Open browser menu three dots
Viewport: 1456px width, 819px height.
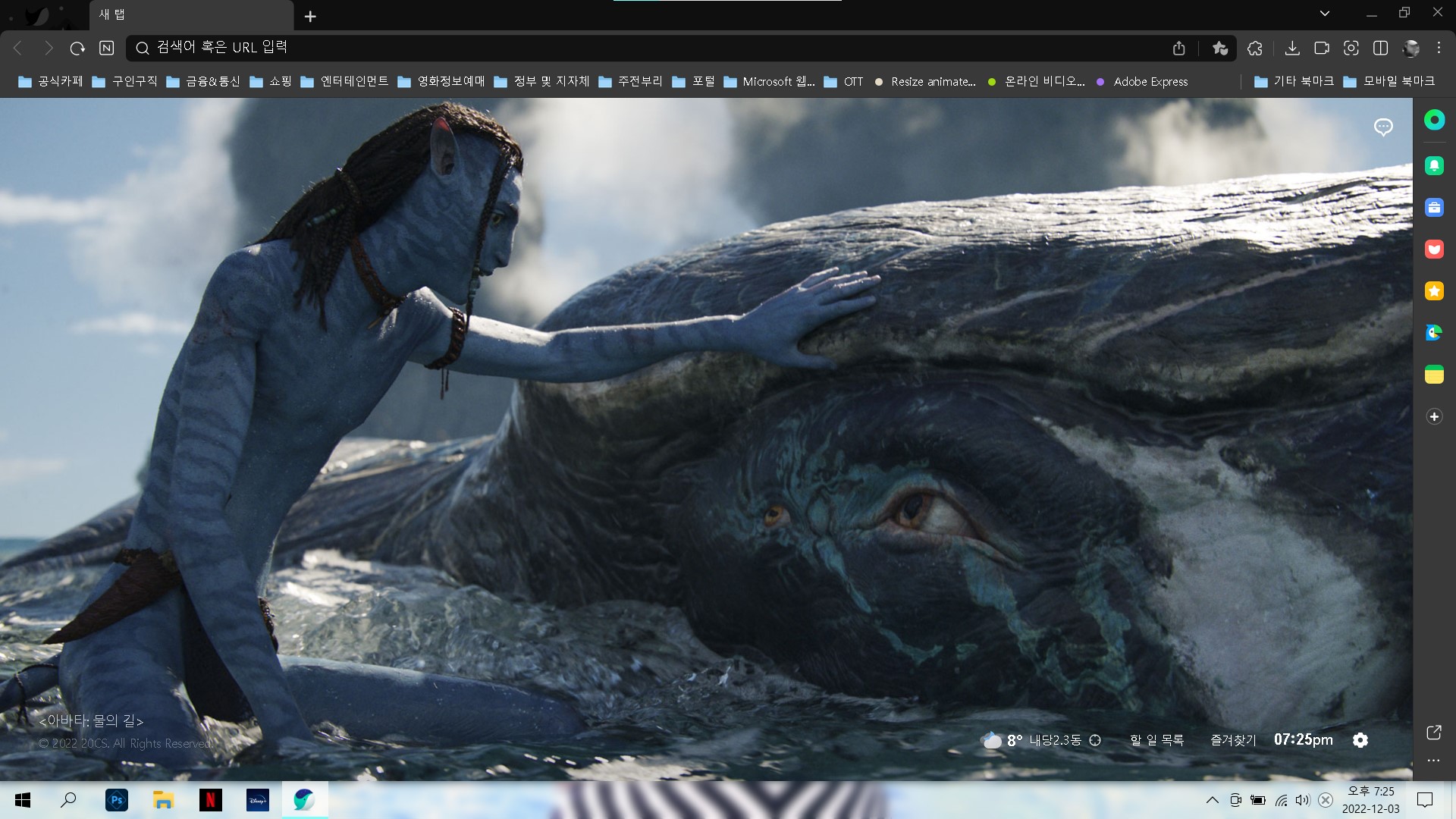pyautogui.click(x=1439, y=48)
